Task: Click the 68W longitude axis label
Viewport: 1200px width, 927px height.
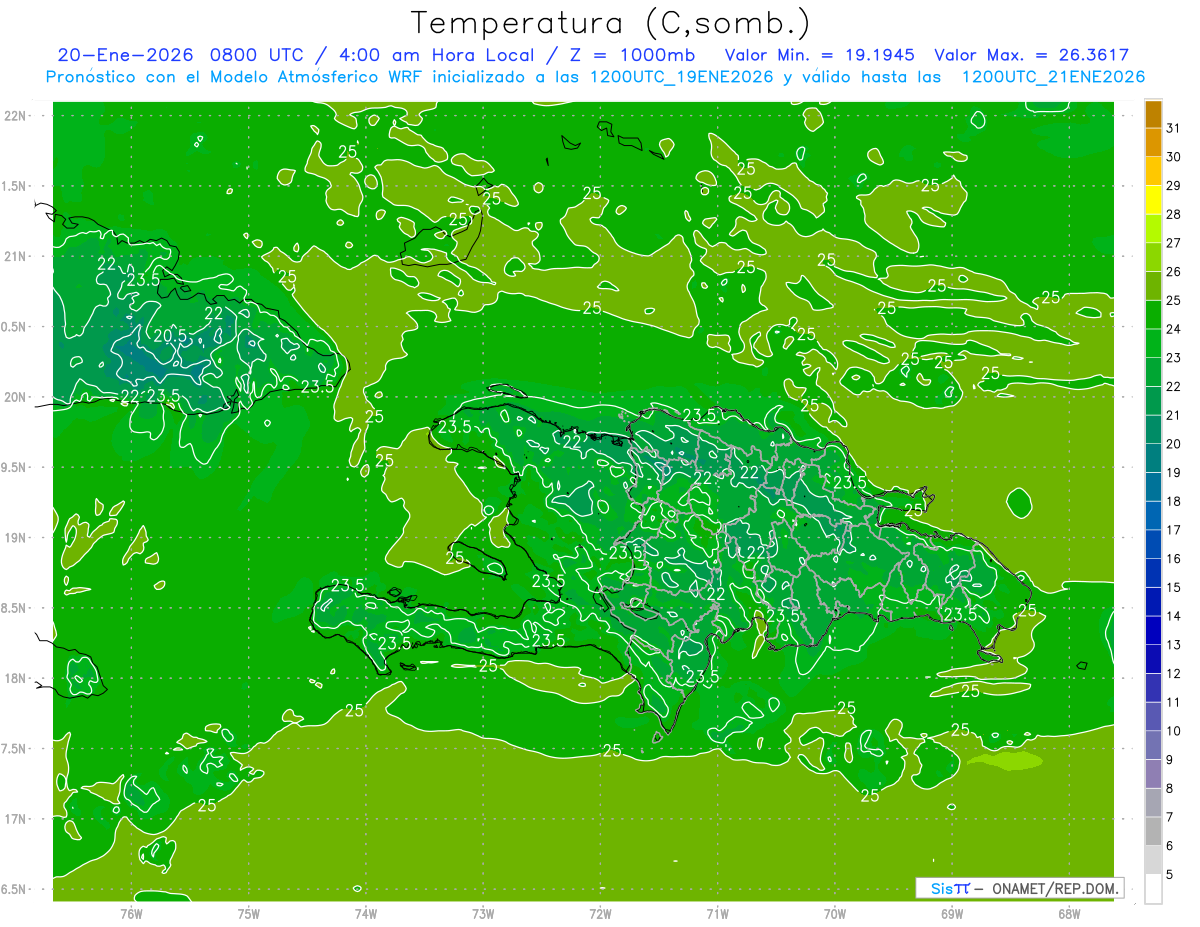Action: pos(1069,913)
